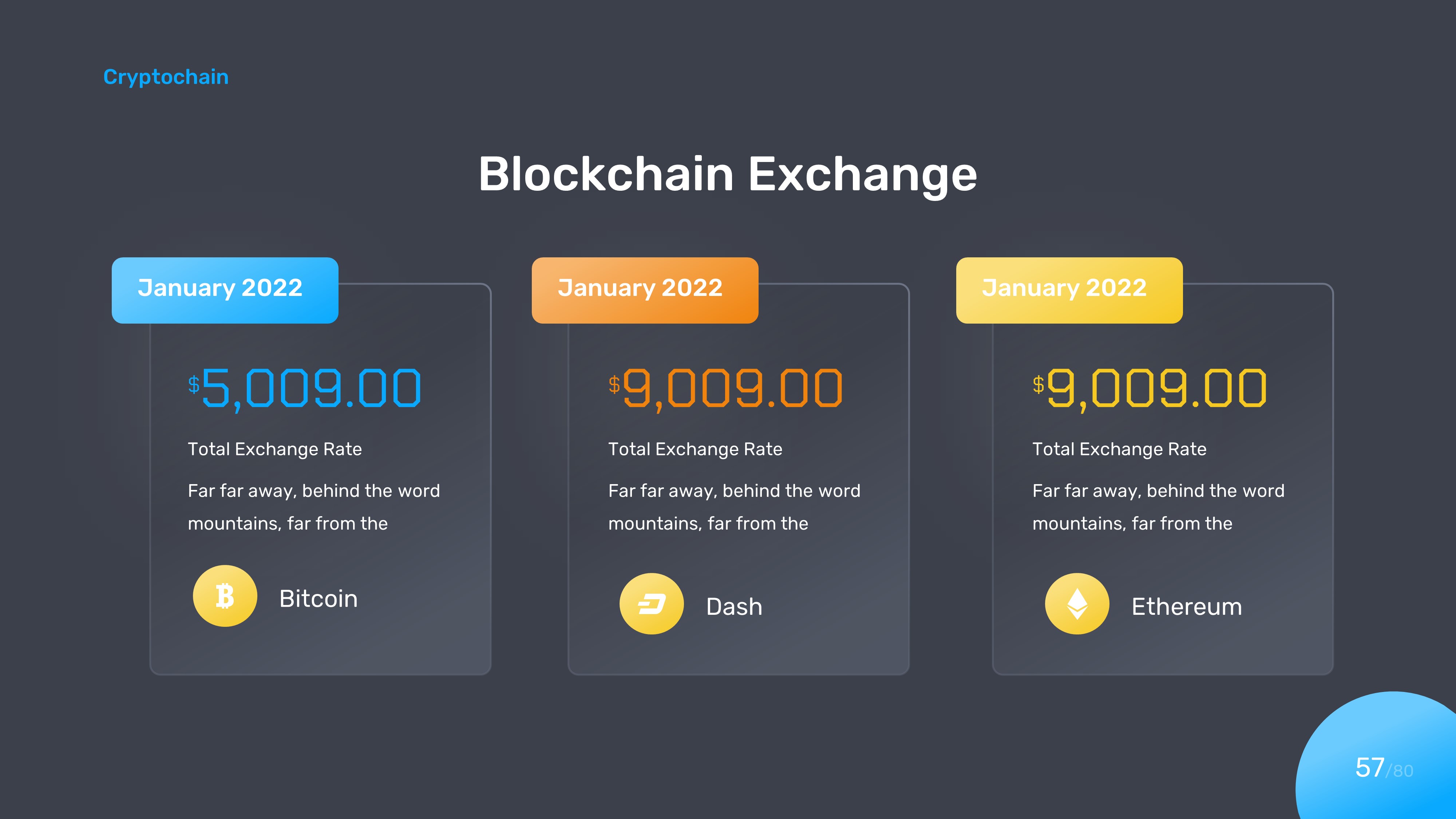Select the Blockchain Exchange heading
Image resolution: width=1456 pixels, height=819 pixels.
pyautogui.click(x=727, y=174)
